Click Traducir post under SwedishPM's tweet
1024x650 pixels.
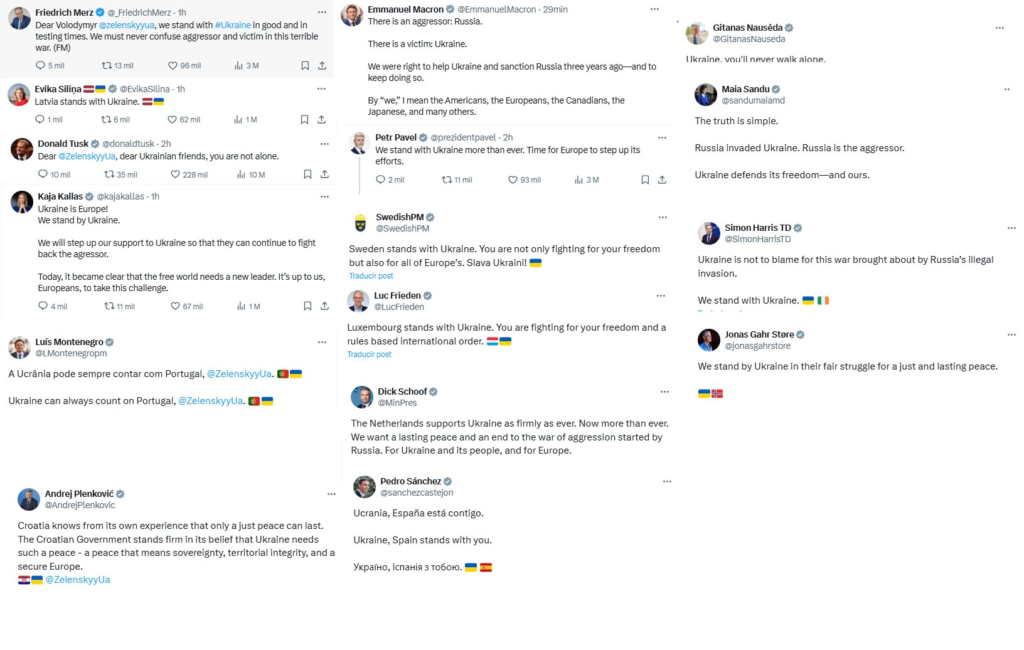click(x=371, y=276)
